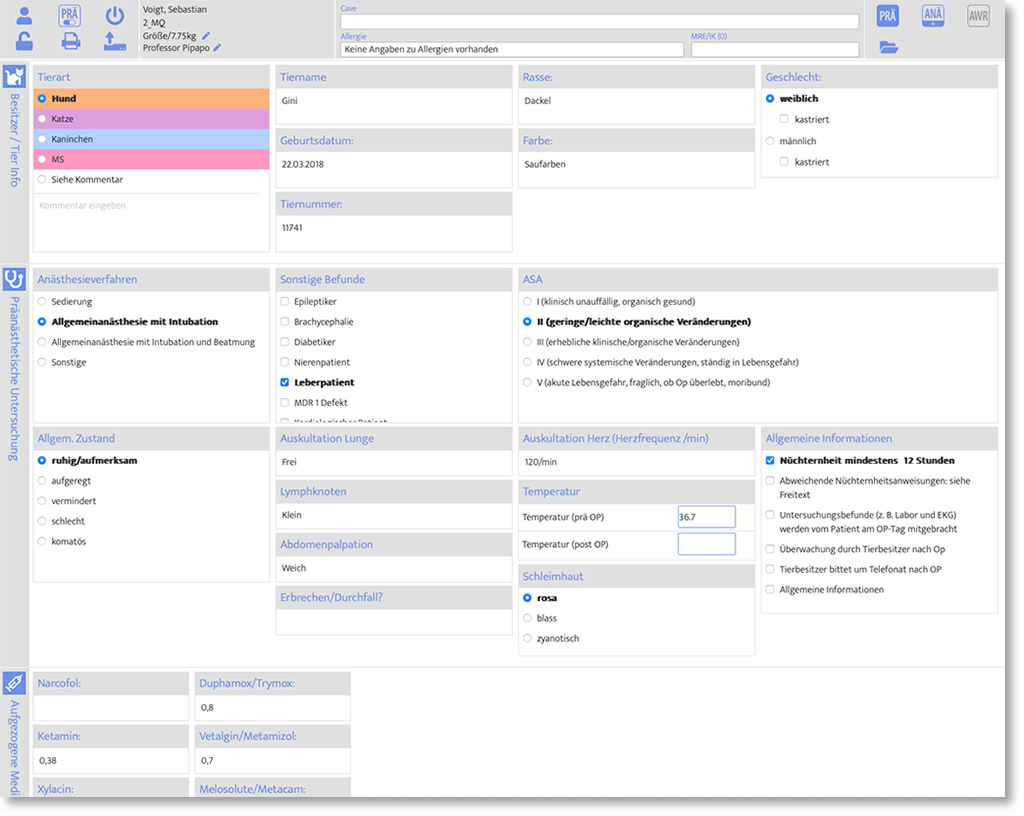The image size is (1024, 816).
Task: Click the printer icon
Action: pyautogui.click(x=70, y=41)
